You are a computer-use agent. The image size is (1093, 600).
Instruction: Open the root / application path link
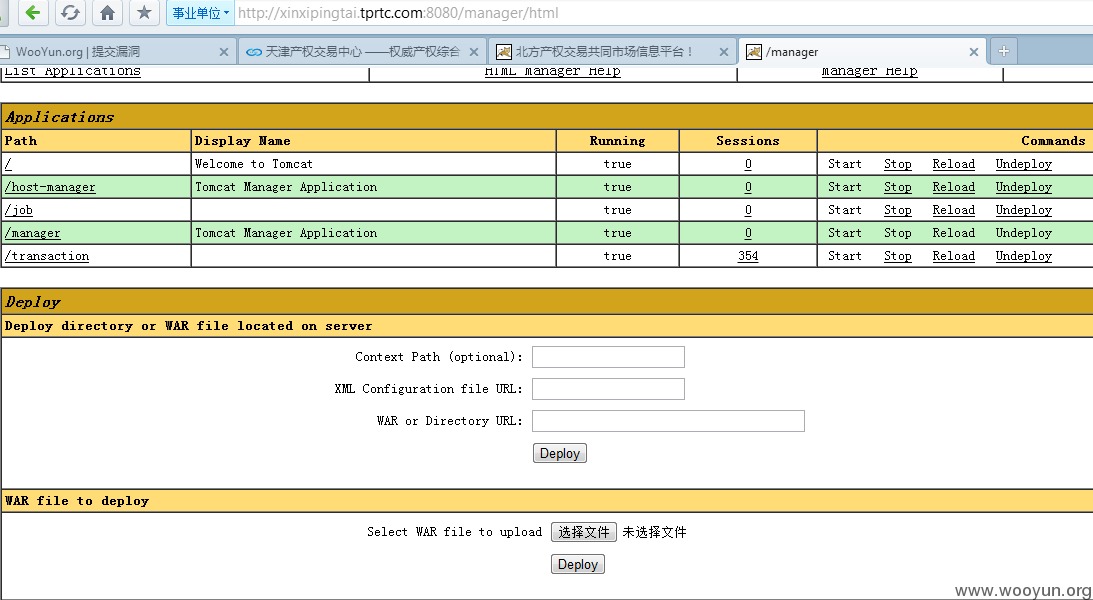click(8, 164)
